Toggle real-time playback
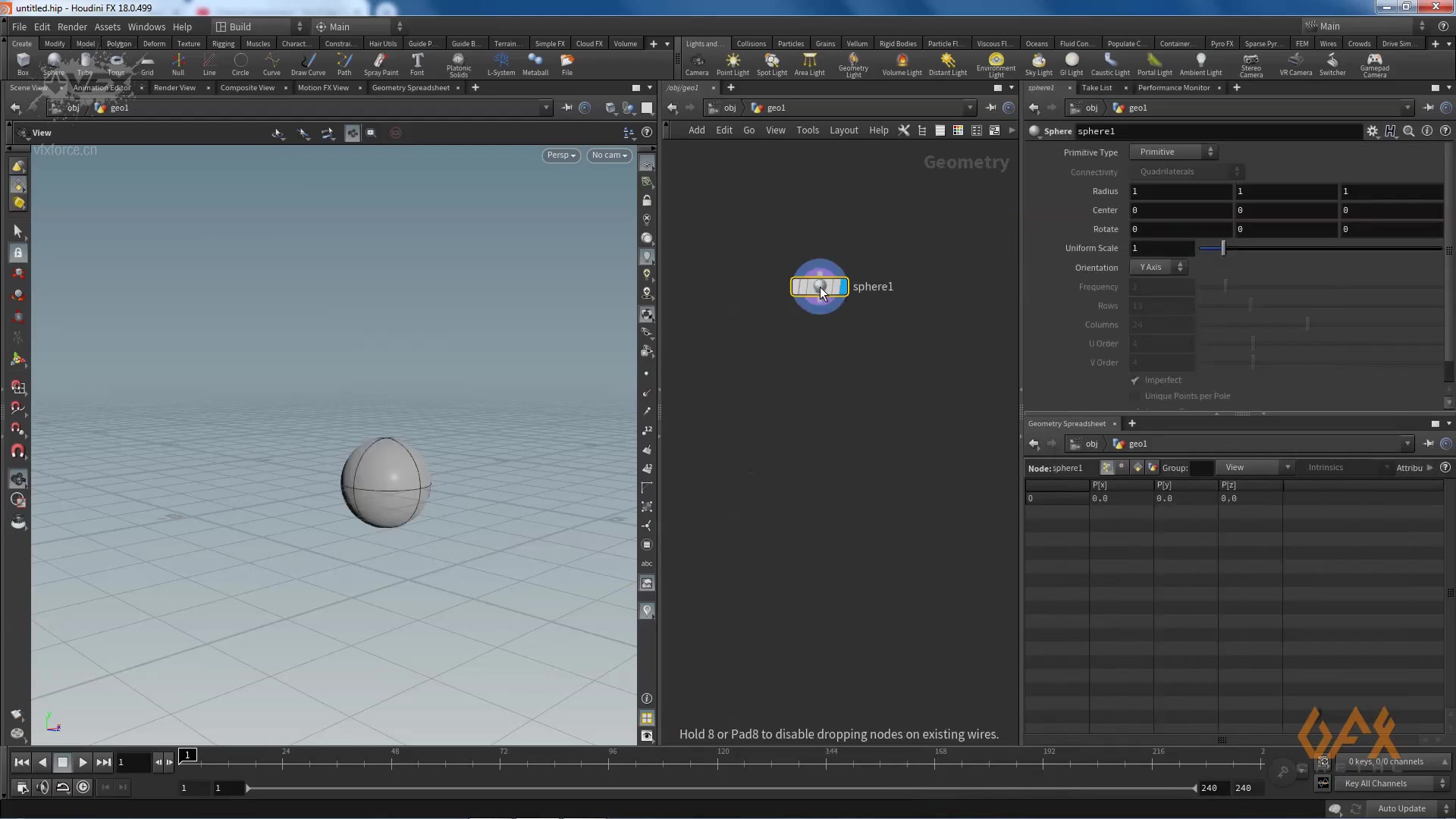Viewport: 1456px width, 819px height. click(83, 787)
